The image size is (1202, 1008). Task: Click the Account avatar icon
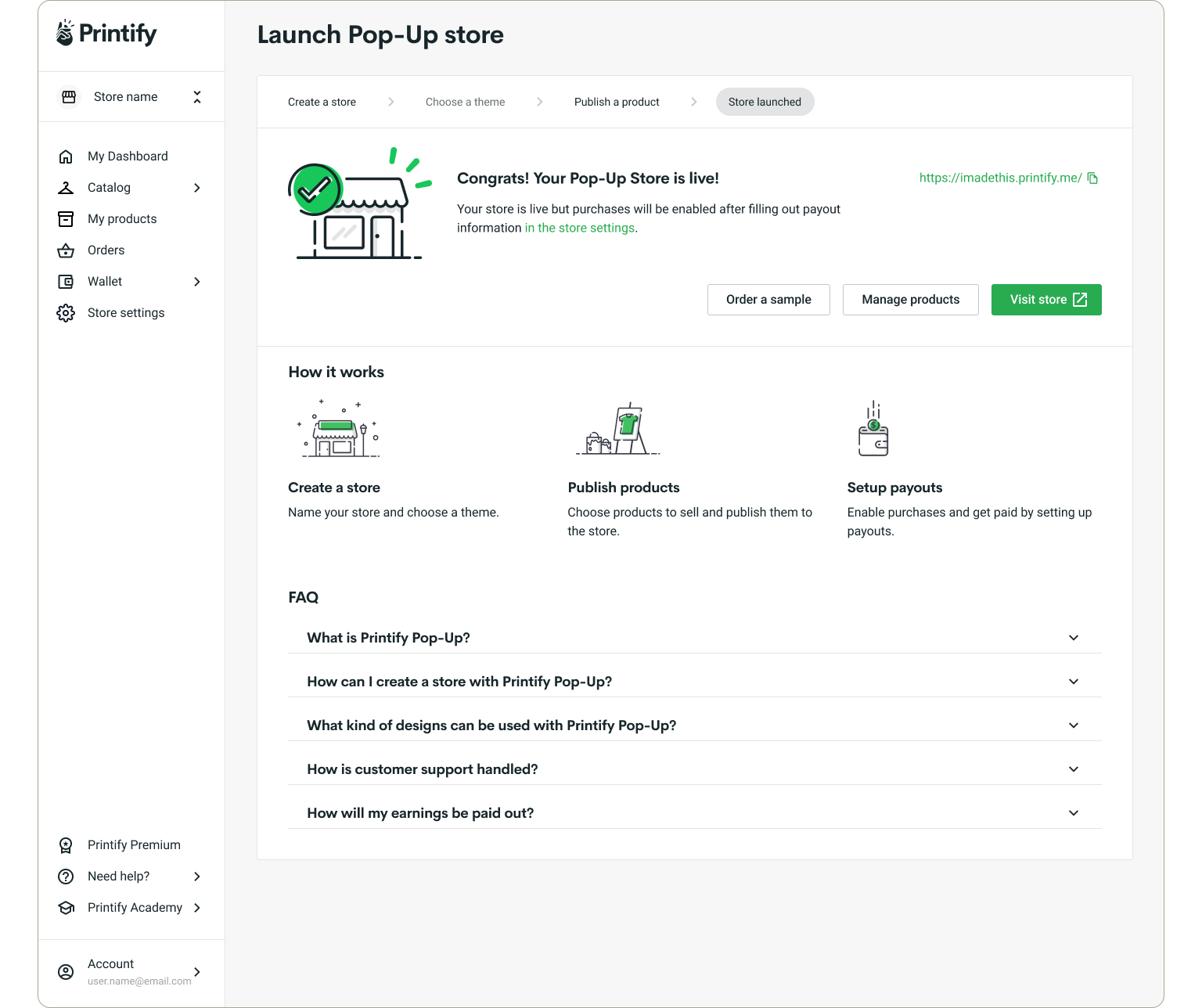[x=66, y=972]
